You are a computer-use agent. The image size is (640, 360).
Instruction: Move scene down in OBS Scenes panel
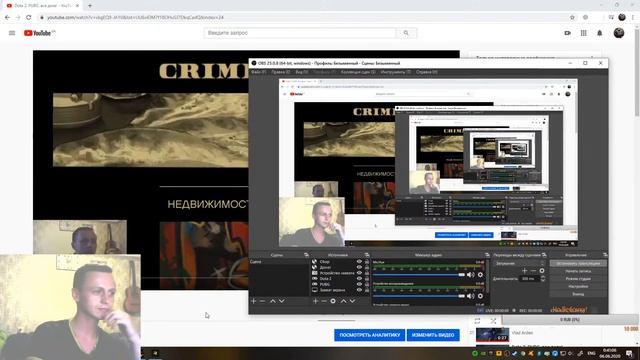[x=282, y=301]
